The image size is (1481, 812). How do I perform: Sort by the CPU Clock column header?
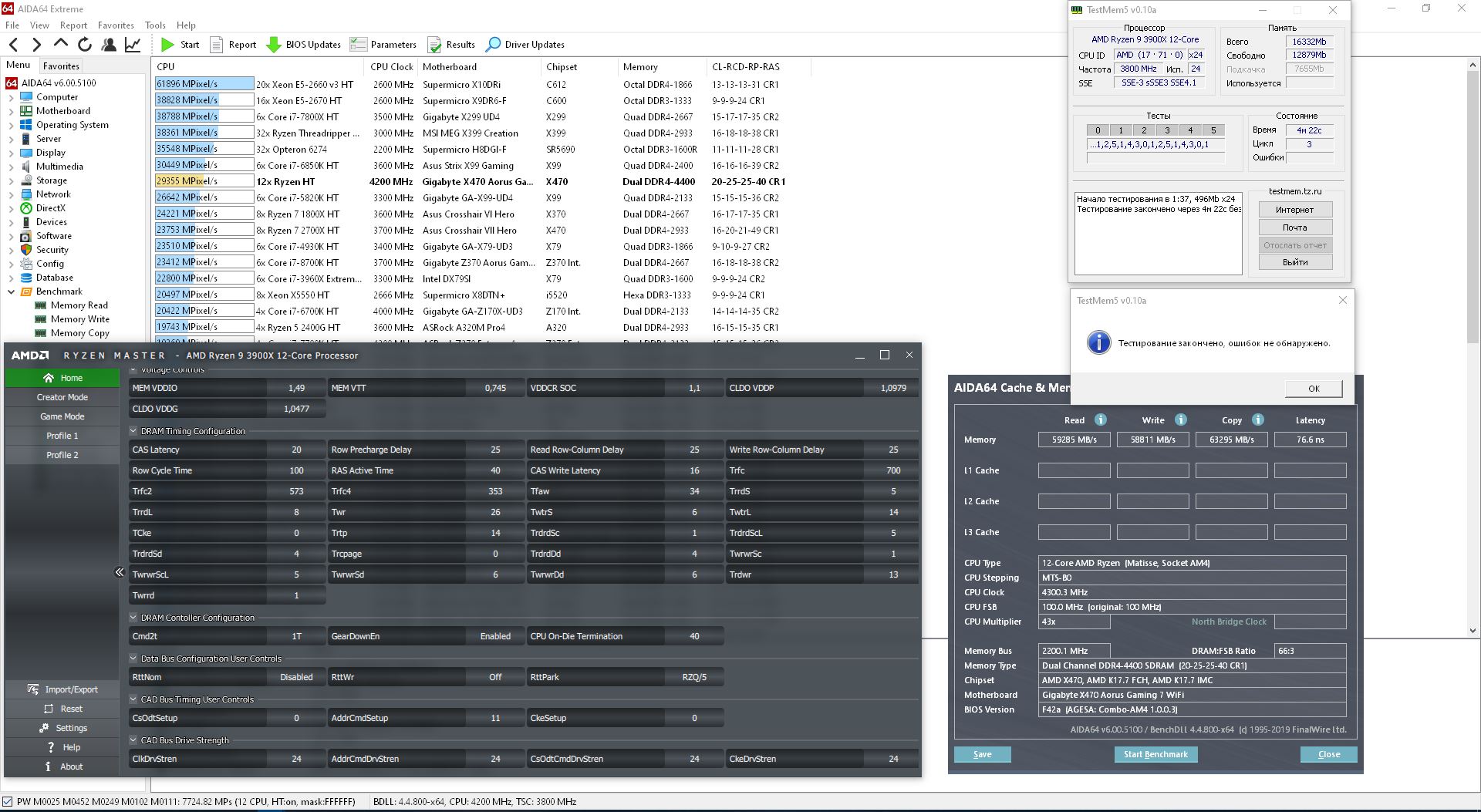point(392,67)
